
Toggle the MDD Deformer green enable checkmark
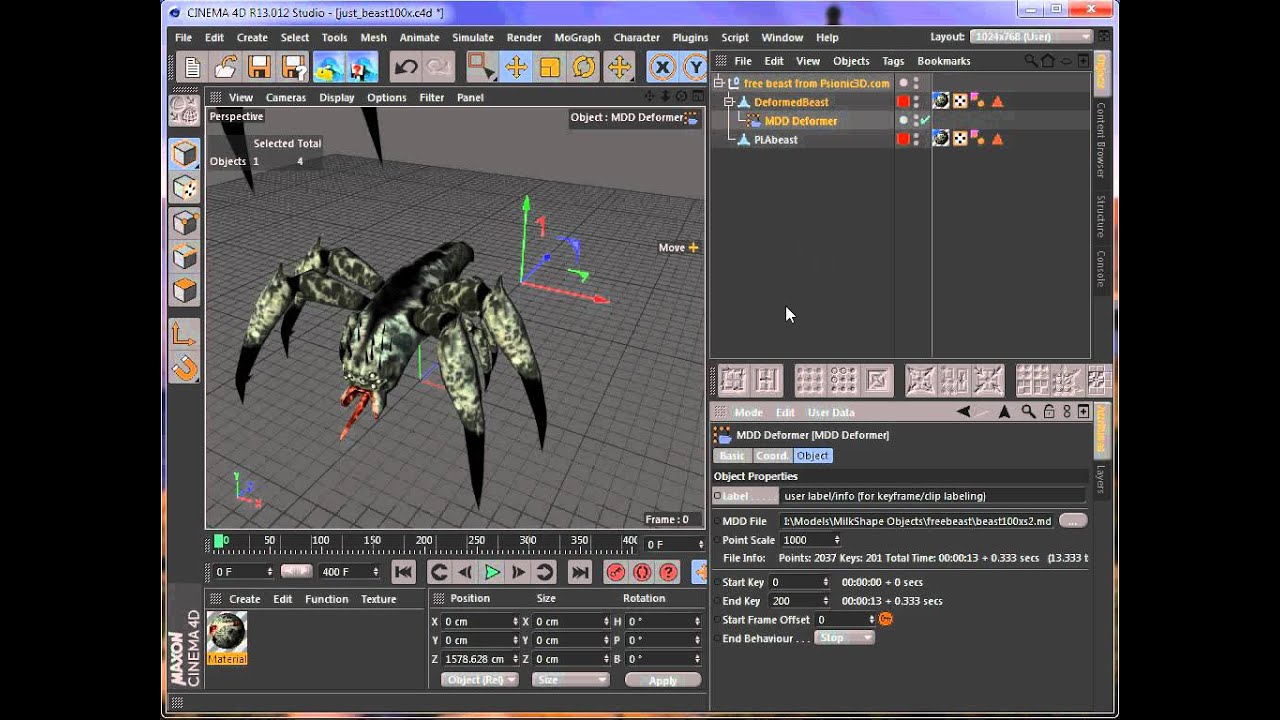(925, 121)
